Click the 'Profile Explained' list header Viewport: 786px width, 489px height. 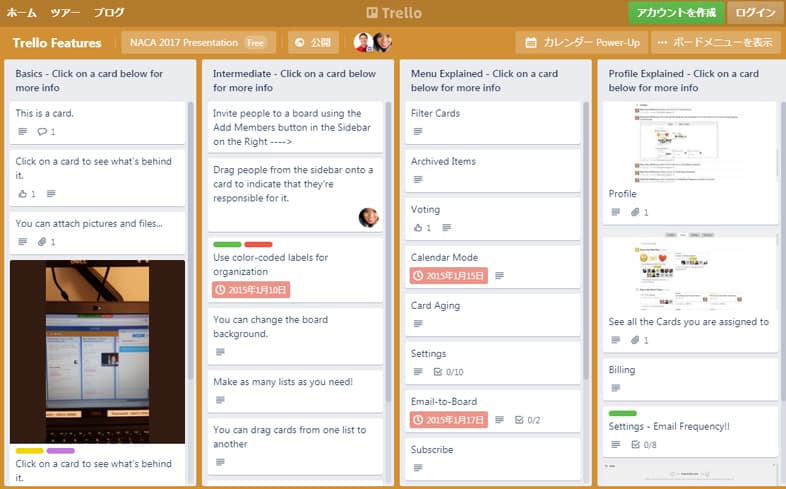pos(684,80)
